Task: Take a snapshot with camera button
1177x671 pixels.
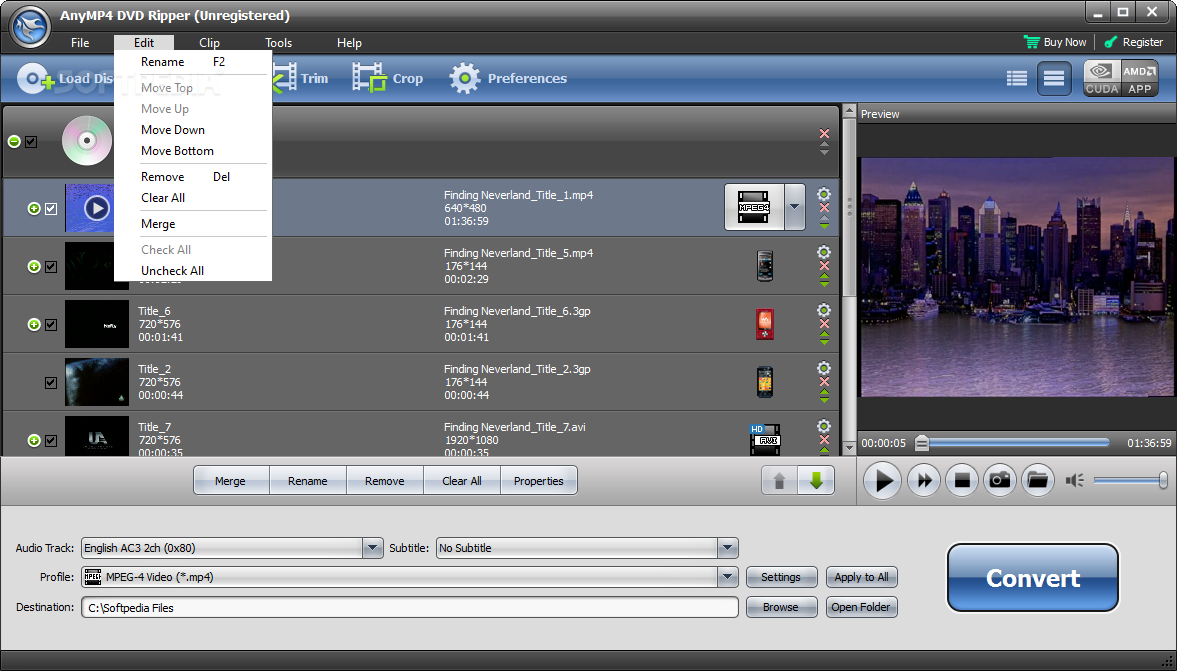Action: [x=999, y=480]
